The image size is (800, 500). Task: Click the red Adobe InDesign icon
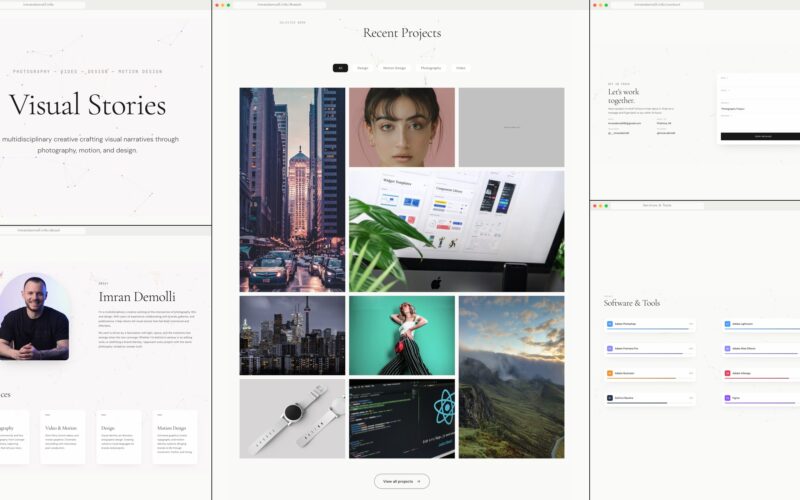[727, 373]
